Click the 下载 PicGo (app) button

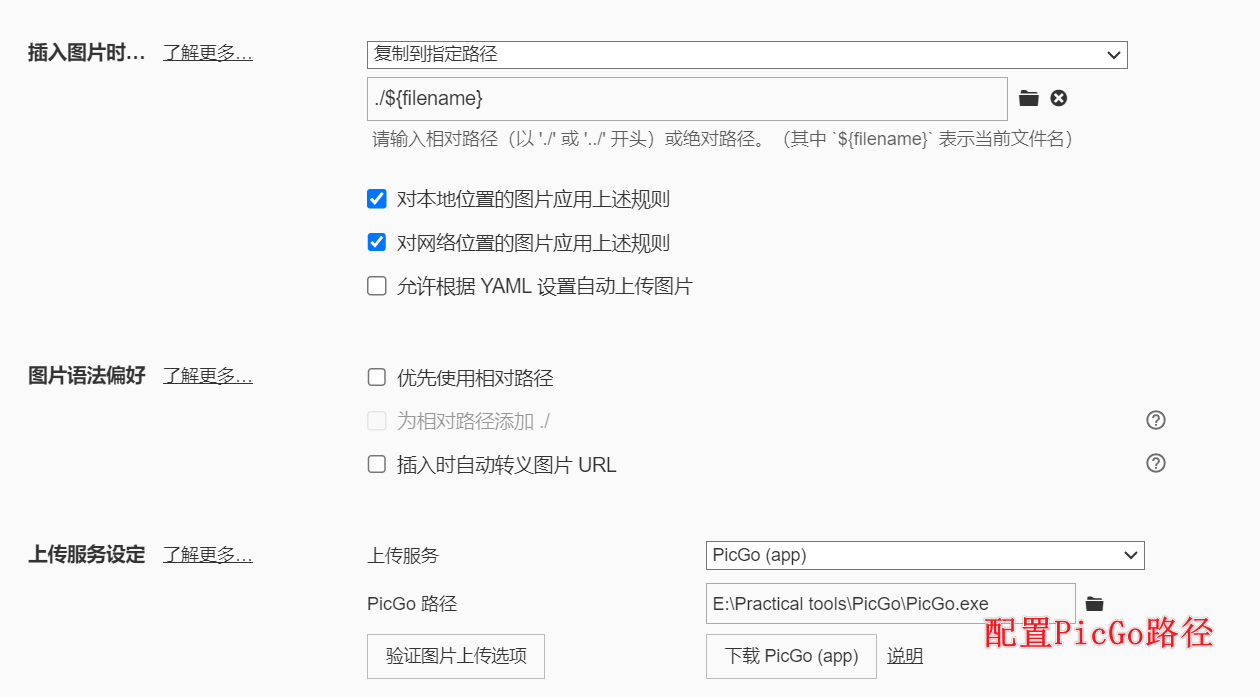791,656
